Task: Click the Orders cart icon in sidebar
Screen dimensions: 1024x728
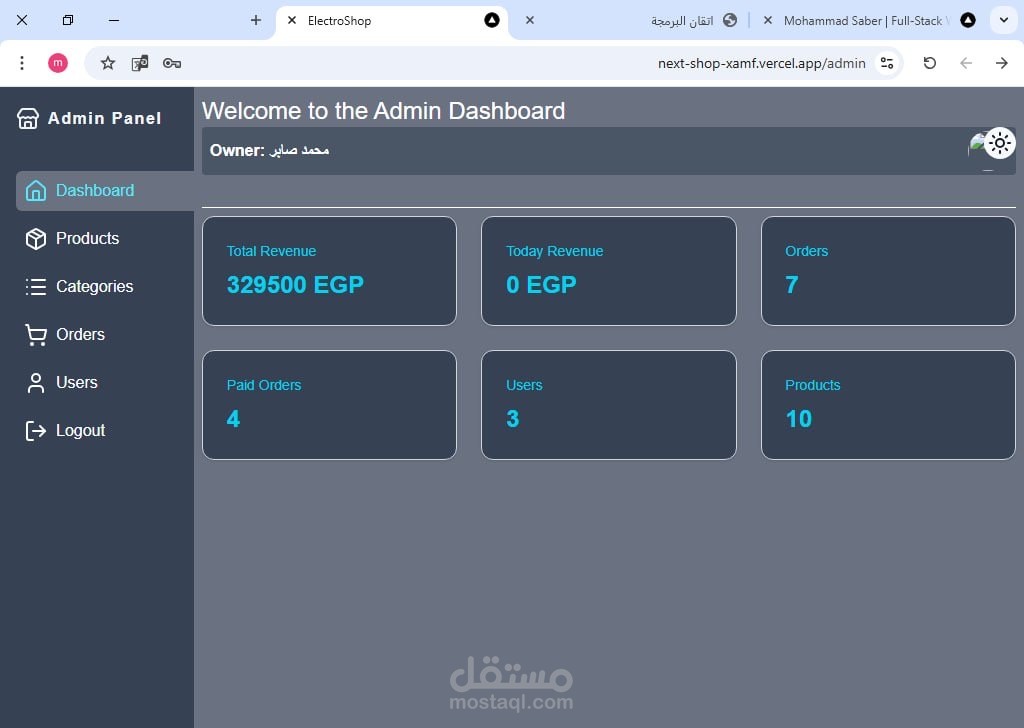Action: pos(36,334)
